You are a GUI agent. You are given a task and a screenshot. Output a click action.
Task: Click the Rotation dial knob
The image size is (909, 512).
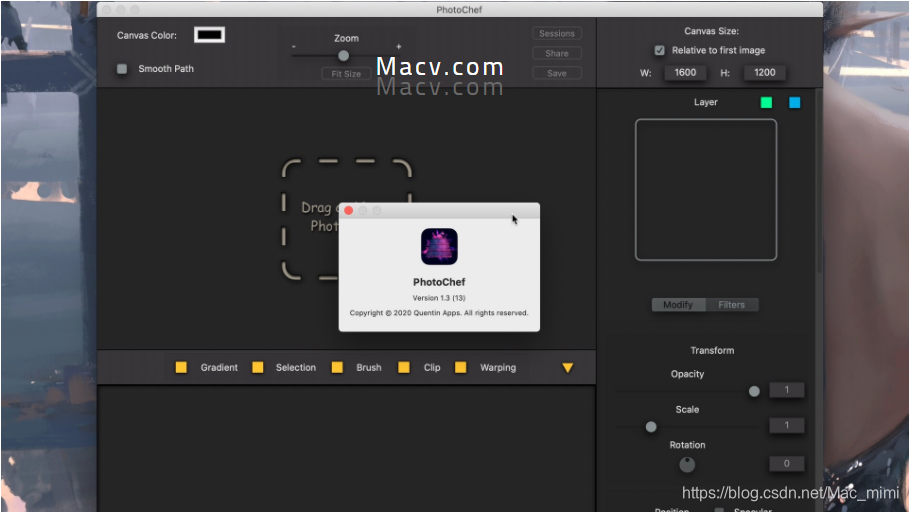tap(687, 464)
